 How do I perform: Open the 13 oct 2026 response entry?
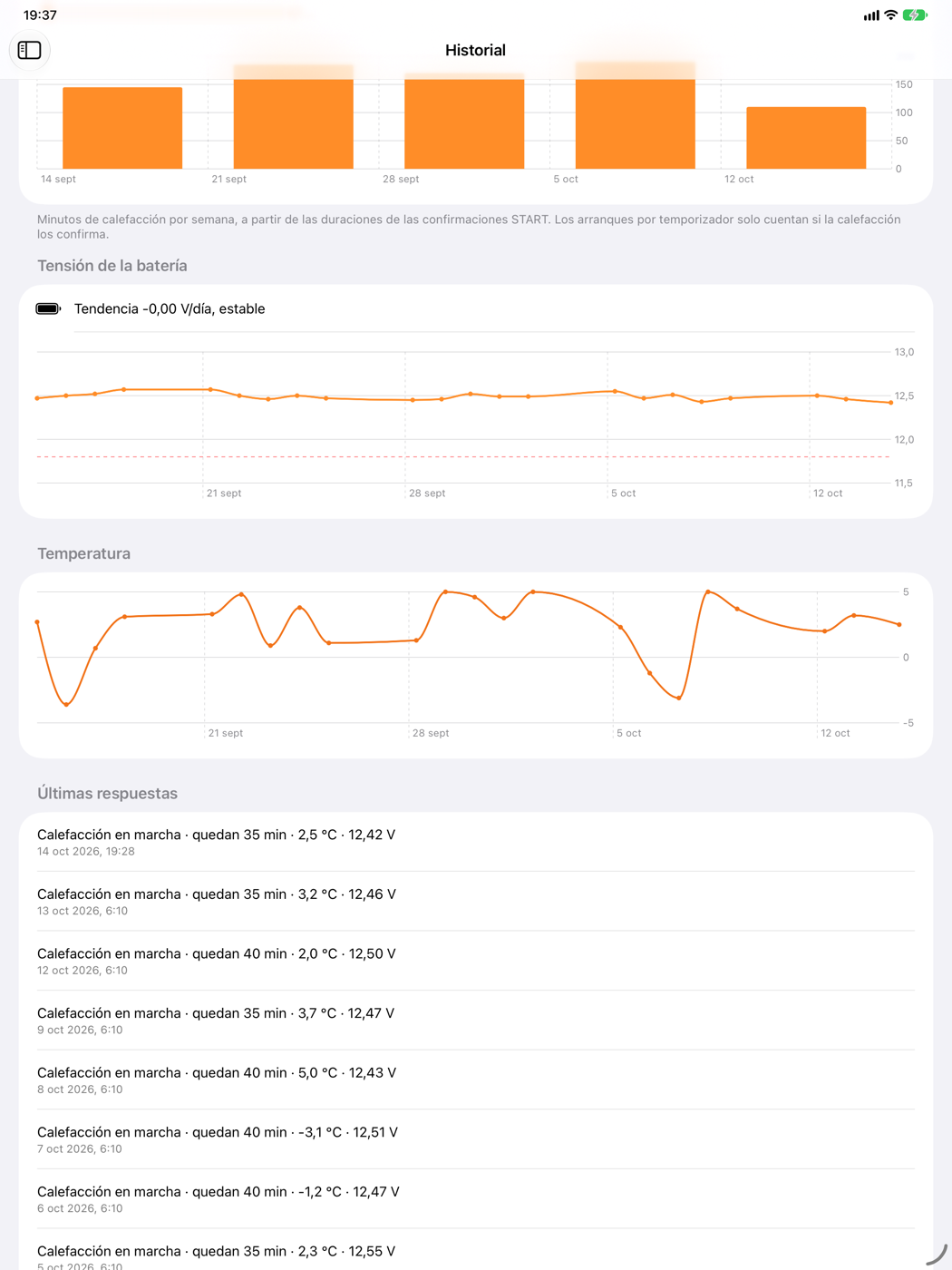pos(476,902)
